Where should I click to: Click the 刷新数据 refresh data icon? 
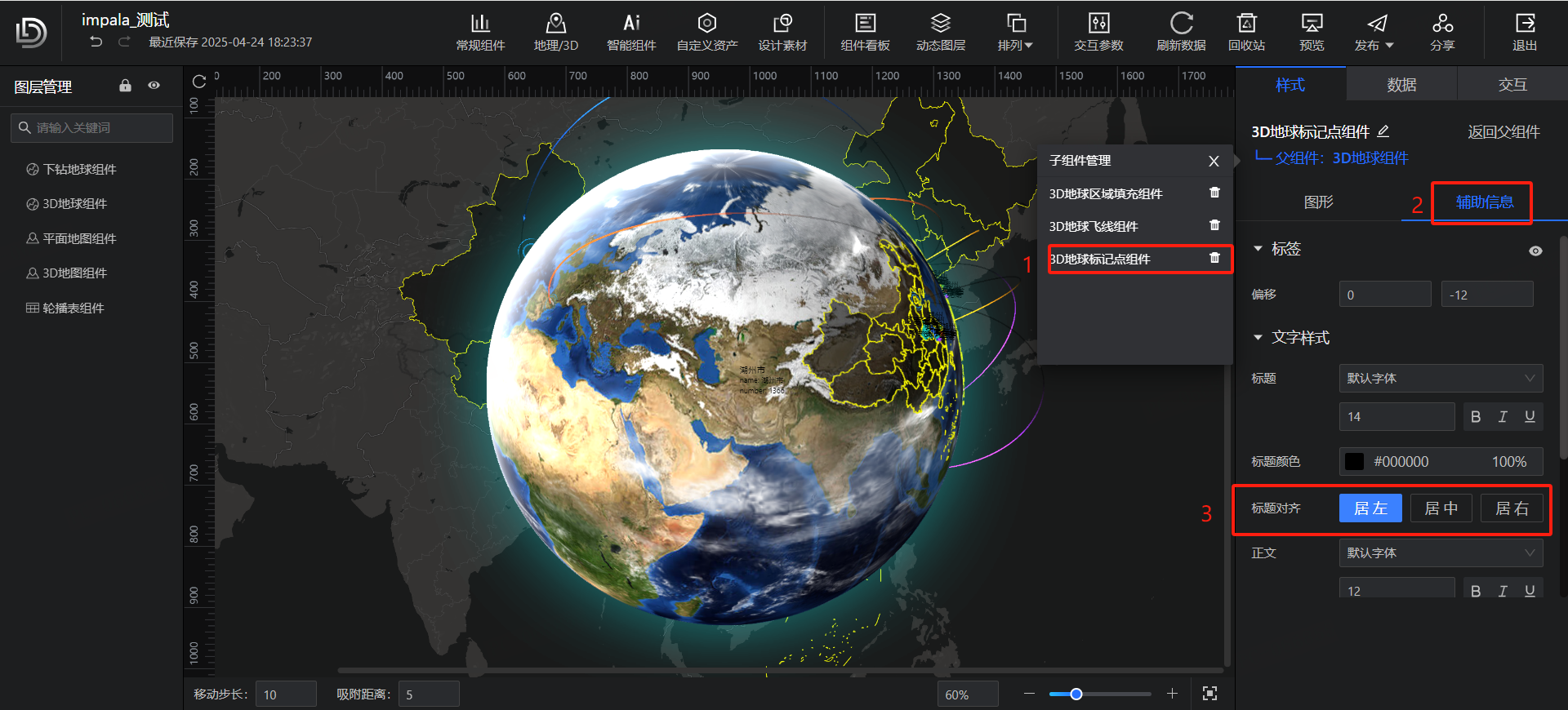(1181, 32)
